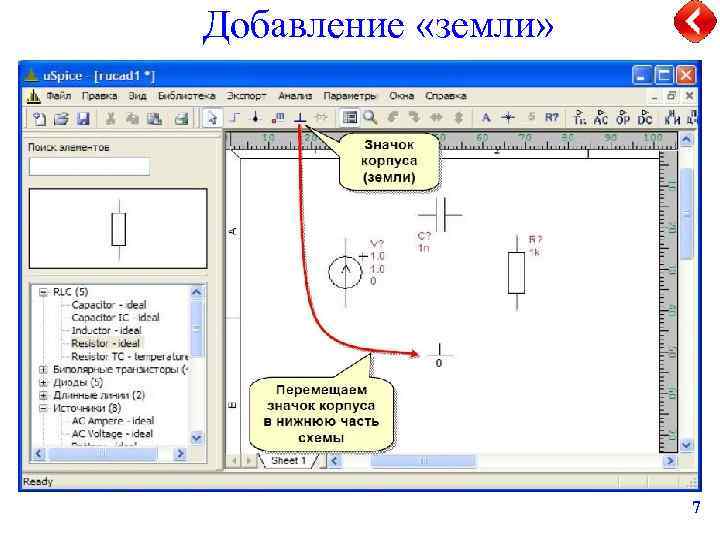Select 'Inductor - ideal' tree item
This screenshot has width=720, height=540.
pyautogui.click(x=107, y=330)
